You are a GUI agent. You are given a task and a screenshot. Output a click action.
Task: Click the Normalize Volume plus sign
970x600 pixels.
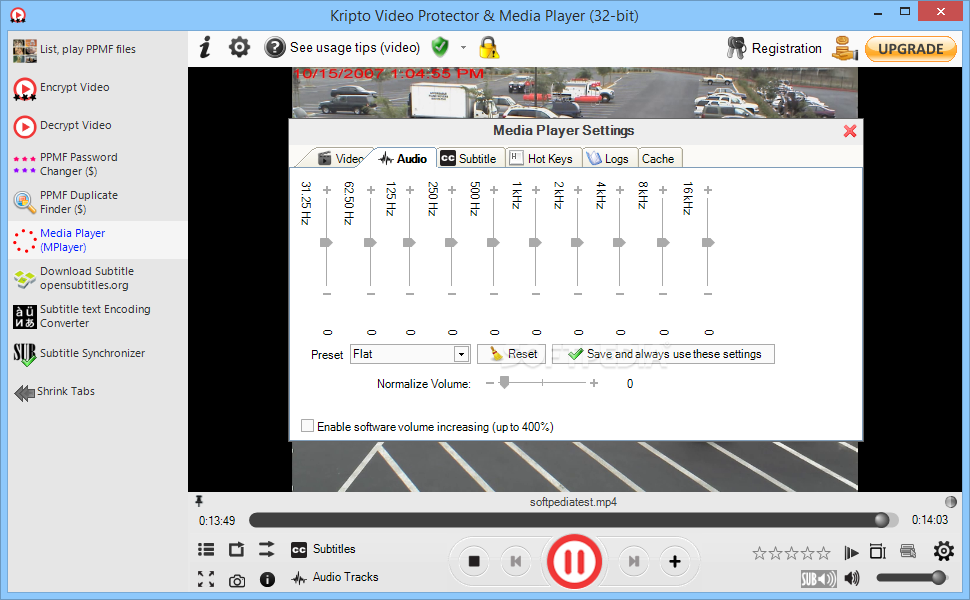point(594,384)
